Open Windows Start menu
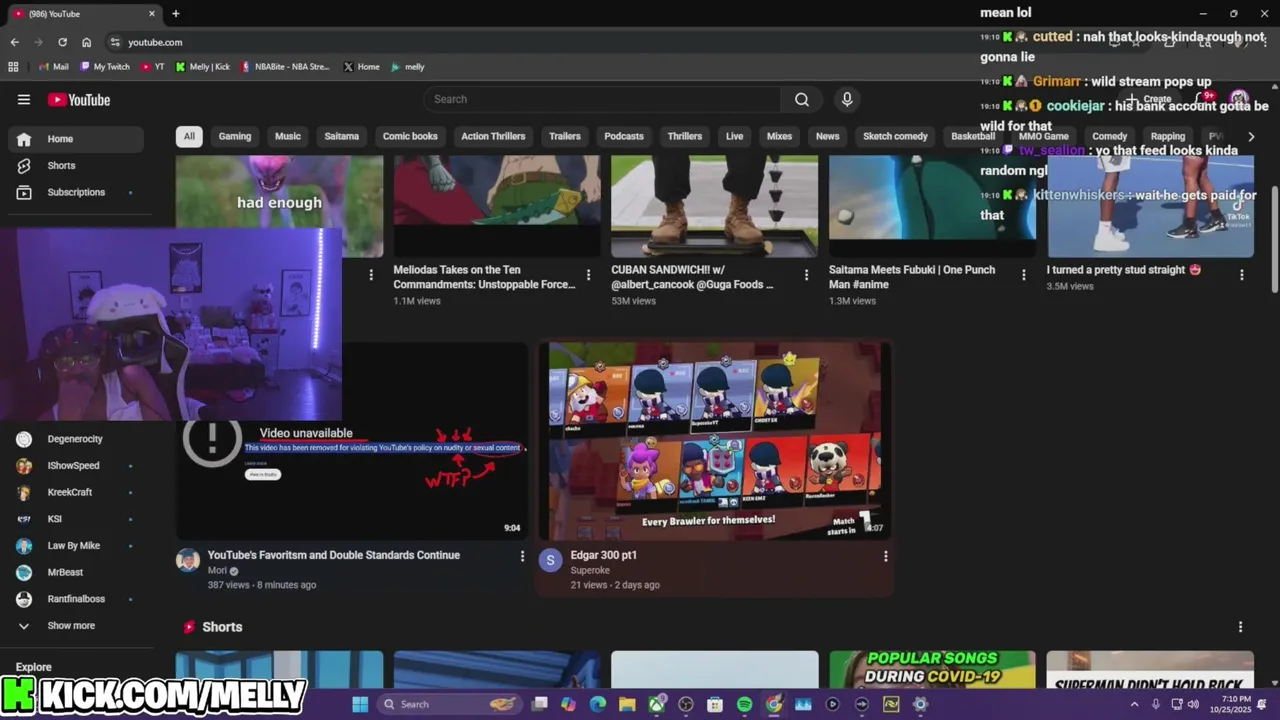Image resolution: width=1280 pixels, height=720 pixels. (x=360, y=704)
